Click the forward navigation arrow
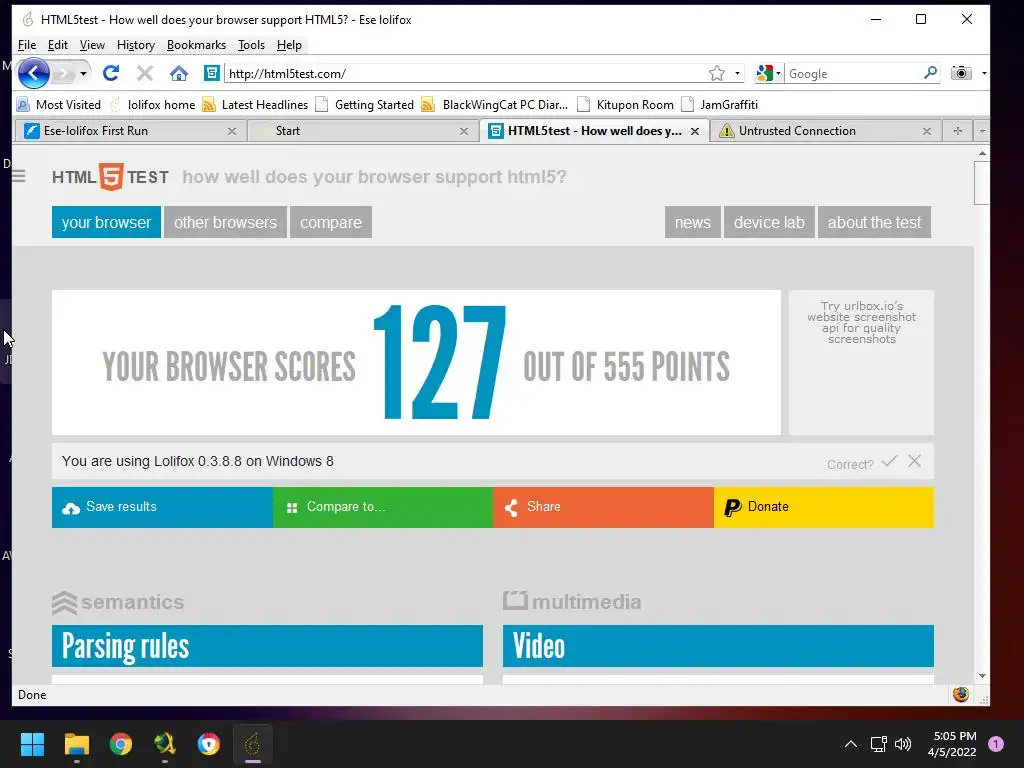 click(65, 73)
